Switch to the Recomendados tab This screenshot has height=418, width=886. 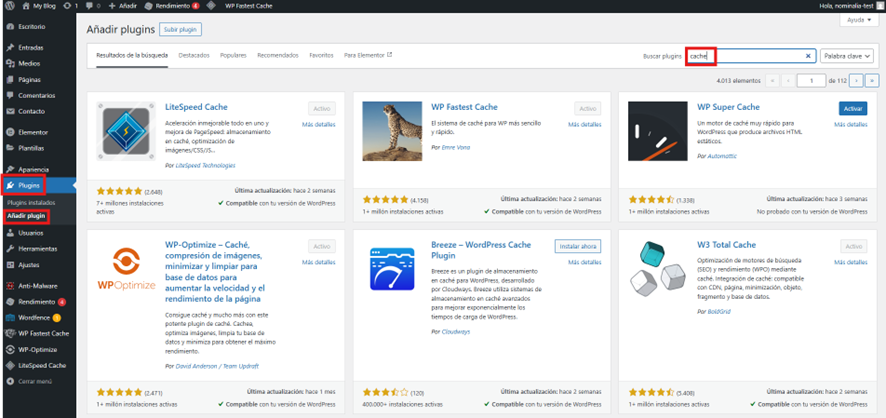click(x=277, y=55)
